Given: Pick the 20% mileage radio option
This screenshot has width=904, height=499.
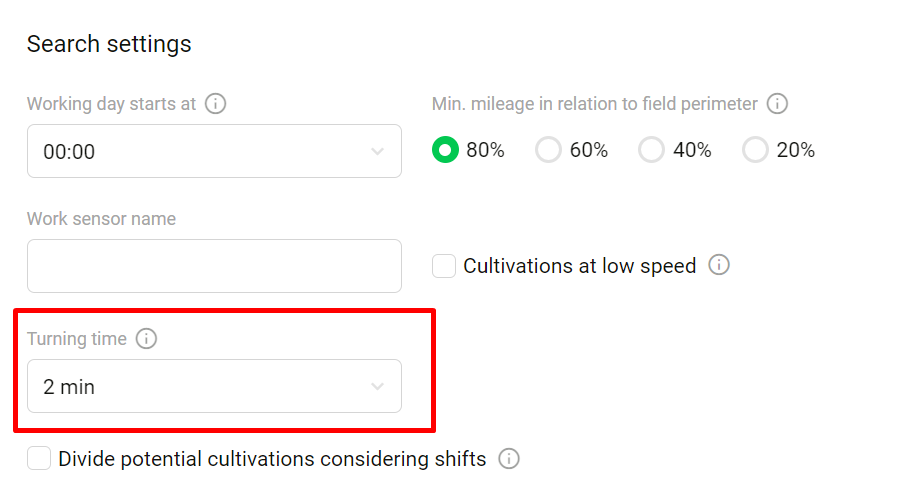Looking at the screenshot, I should click(755, 151).
